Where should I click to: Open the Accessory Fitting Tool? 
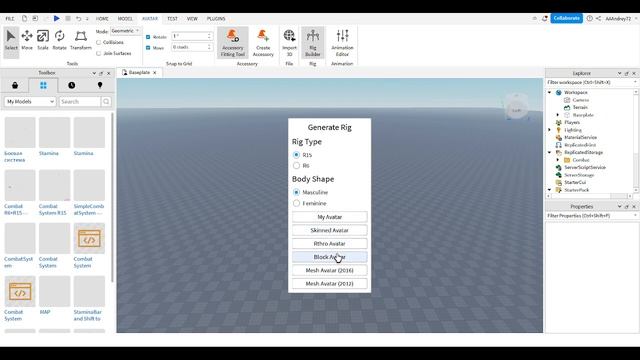click(233, 42)
